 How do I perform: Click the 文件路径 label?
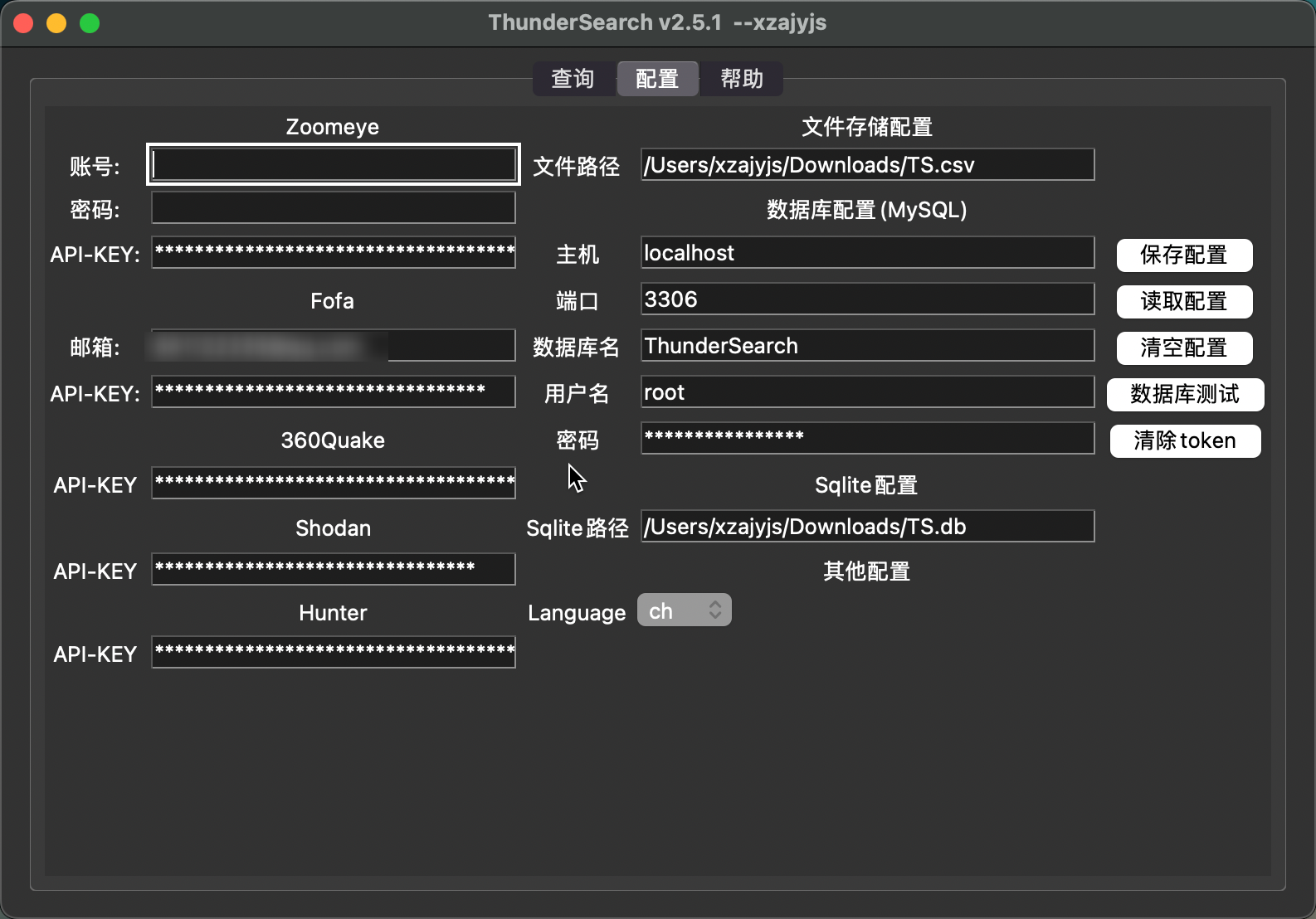tap(577, 167)
